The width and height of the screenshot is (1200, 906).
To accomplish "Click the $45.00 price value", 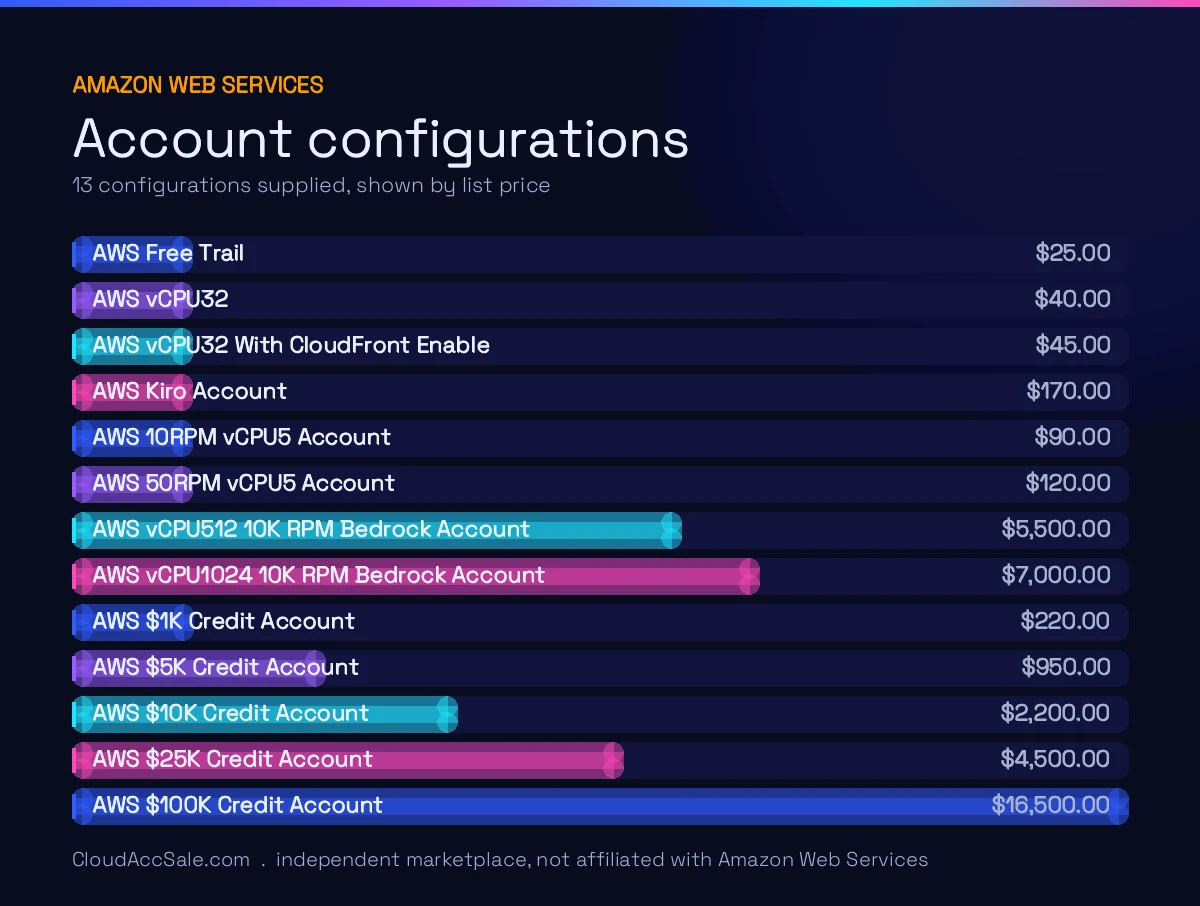I will click(x=1073, y=345).
